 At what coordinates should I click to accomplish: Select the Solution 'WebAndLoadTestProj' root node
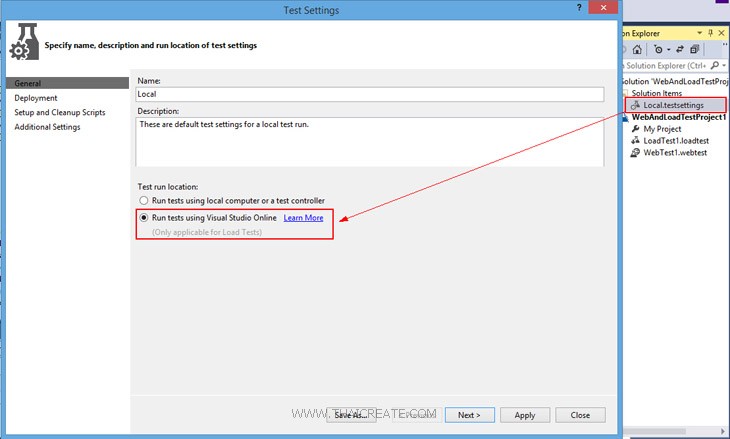675,81
